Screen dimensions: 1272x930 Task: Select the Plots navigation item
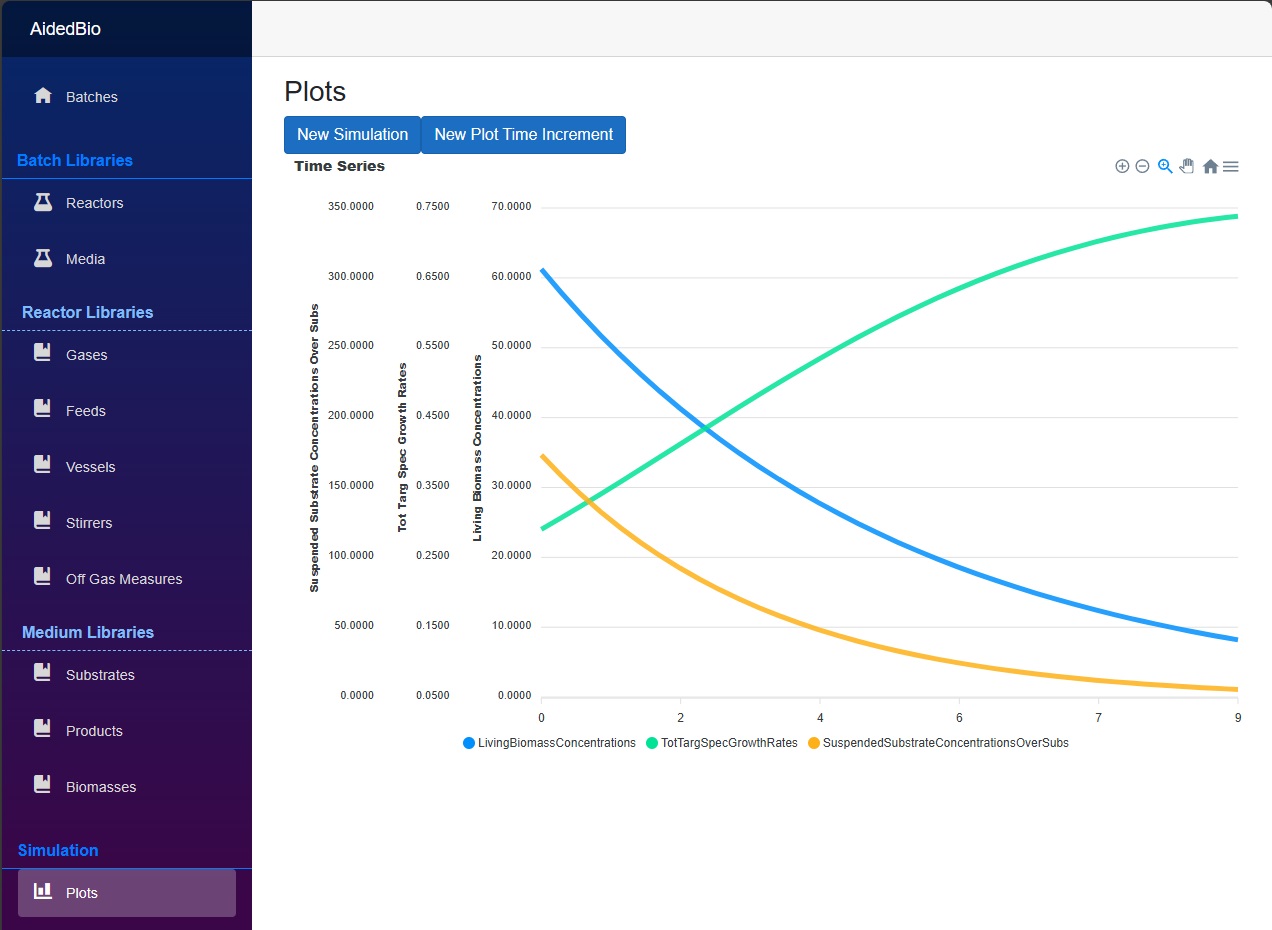(127, 893)
